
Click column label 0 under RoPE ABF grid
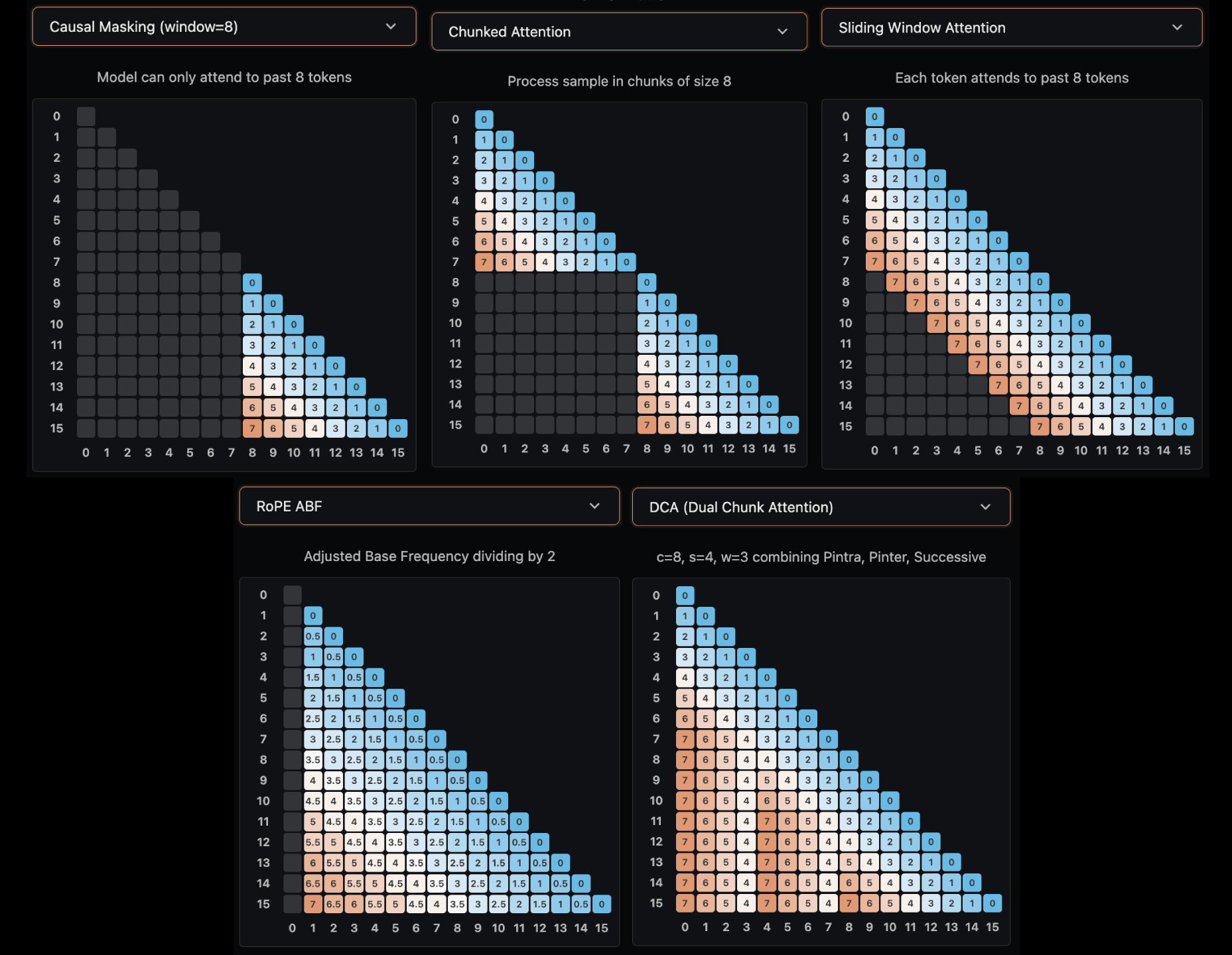(x=292, y=928)
